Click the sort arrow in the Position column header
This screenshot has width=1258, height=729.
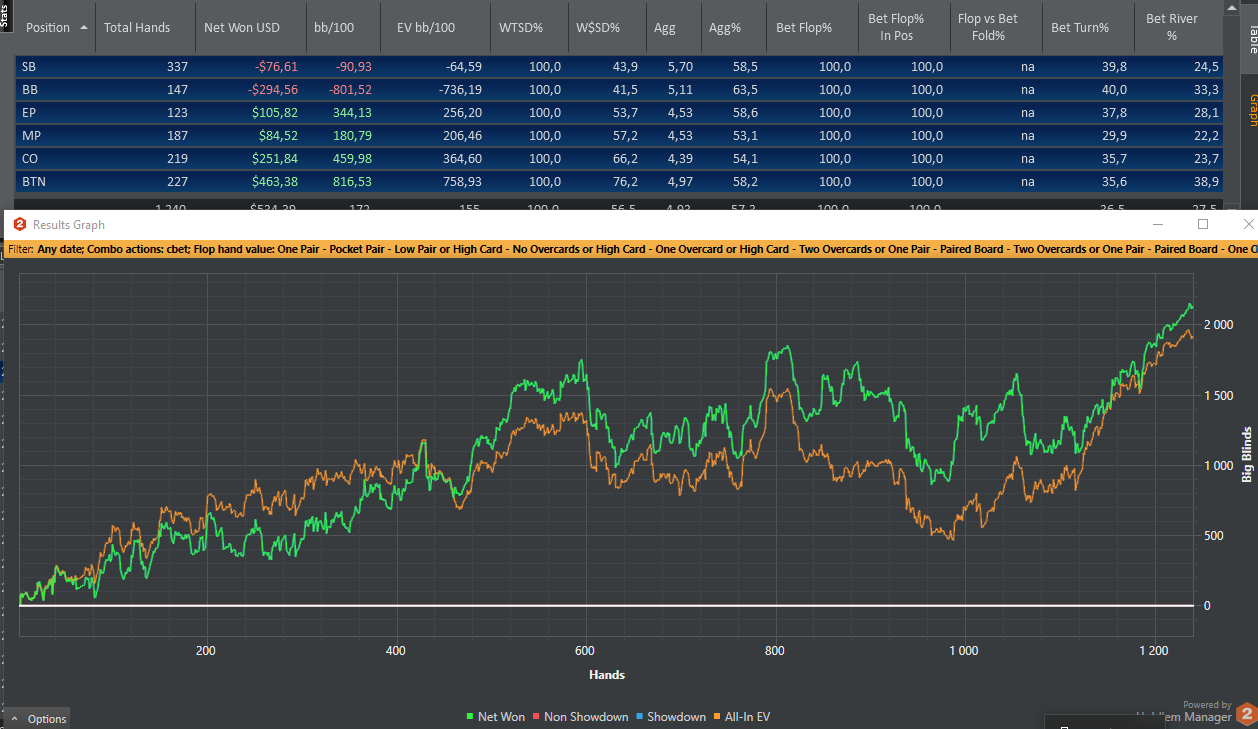point(83,27)
